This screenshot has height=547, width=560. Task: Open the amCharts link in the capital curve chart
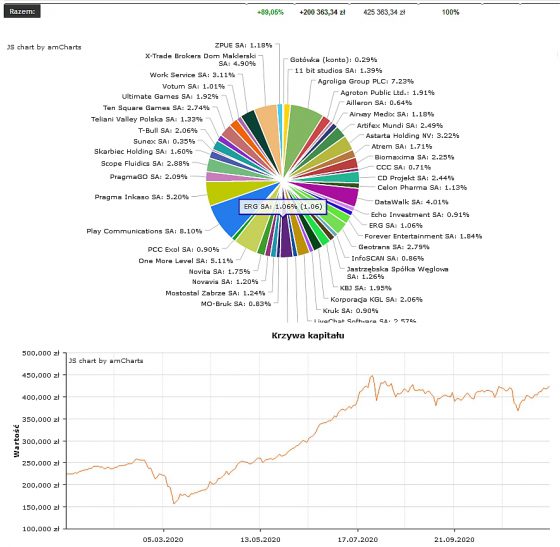[x=106, y=361]
